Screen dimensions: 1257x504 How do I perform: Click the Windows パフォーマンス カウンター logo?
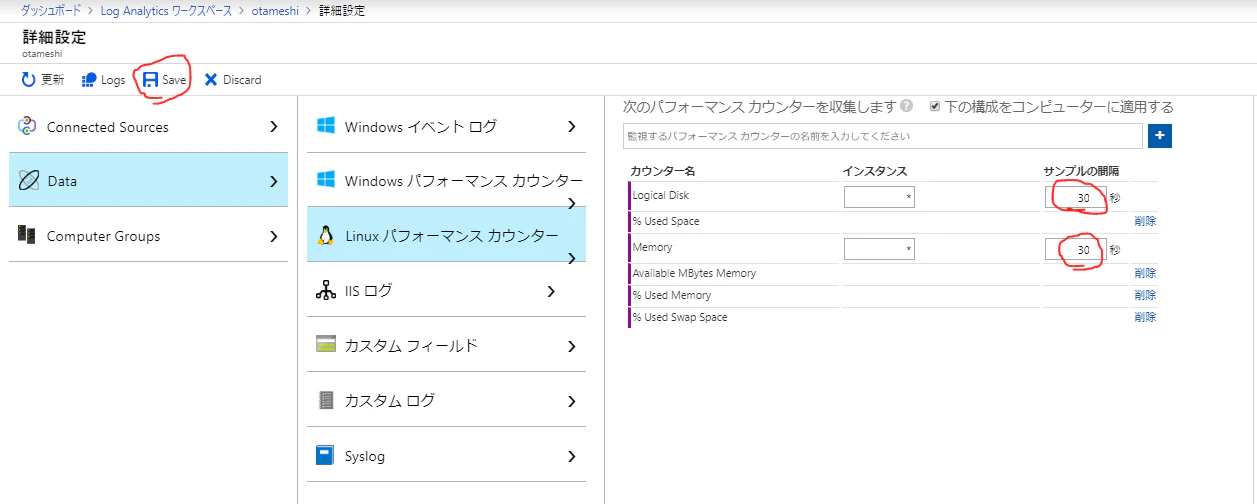tap(325, 180)
